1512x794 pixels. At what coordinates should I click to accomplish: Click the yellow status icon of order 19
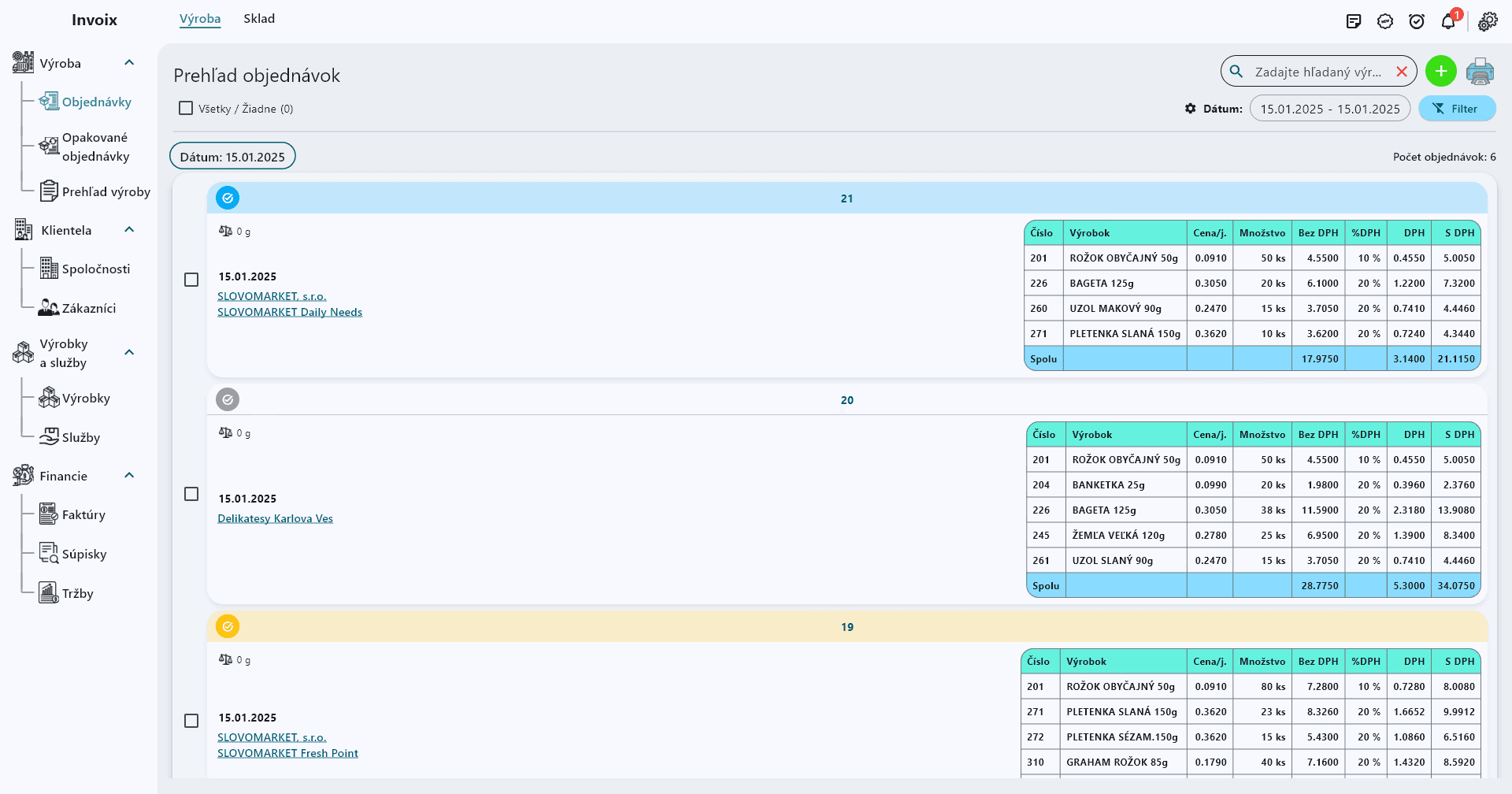pos(228,626)
